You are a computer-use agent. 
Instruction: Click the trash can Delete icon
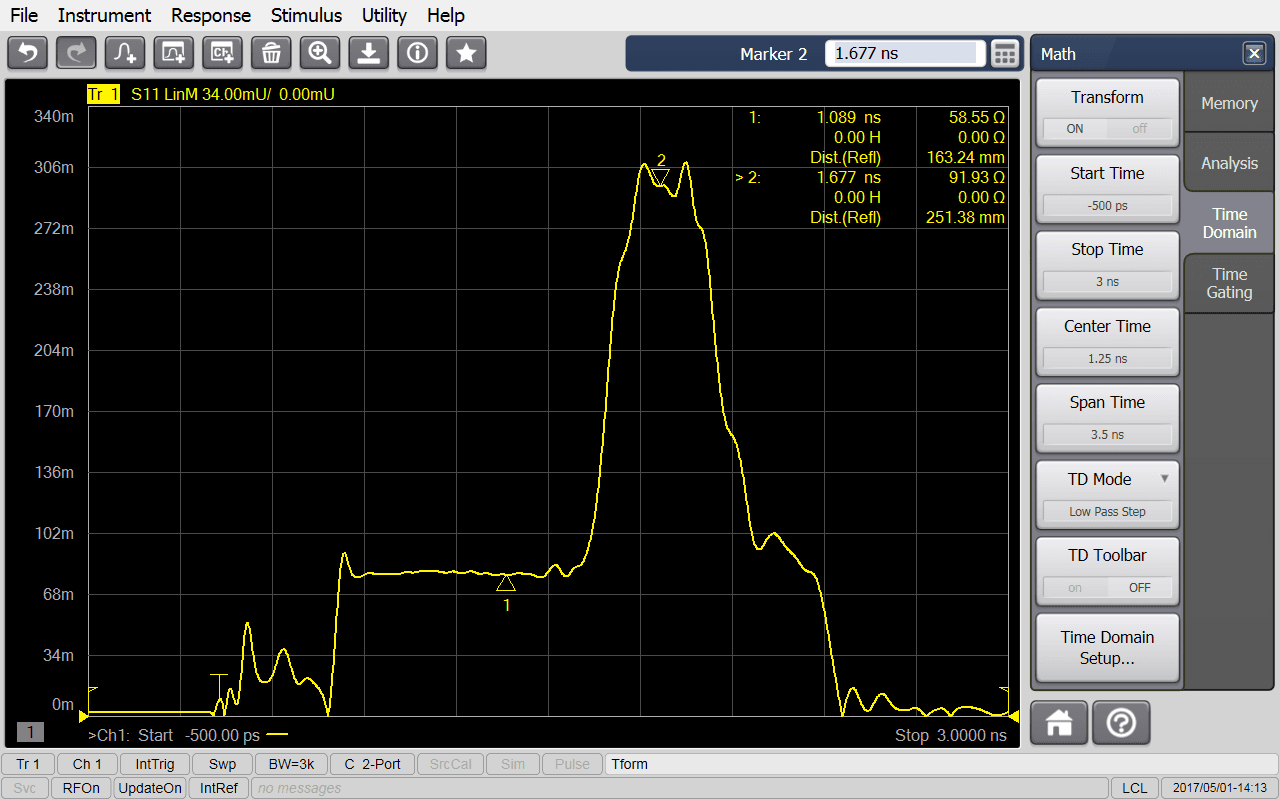pos(271,53)
